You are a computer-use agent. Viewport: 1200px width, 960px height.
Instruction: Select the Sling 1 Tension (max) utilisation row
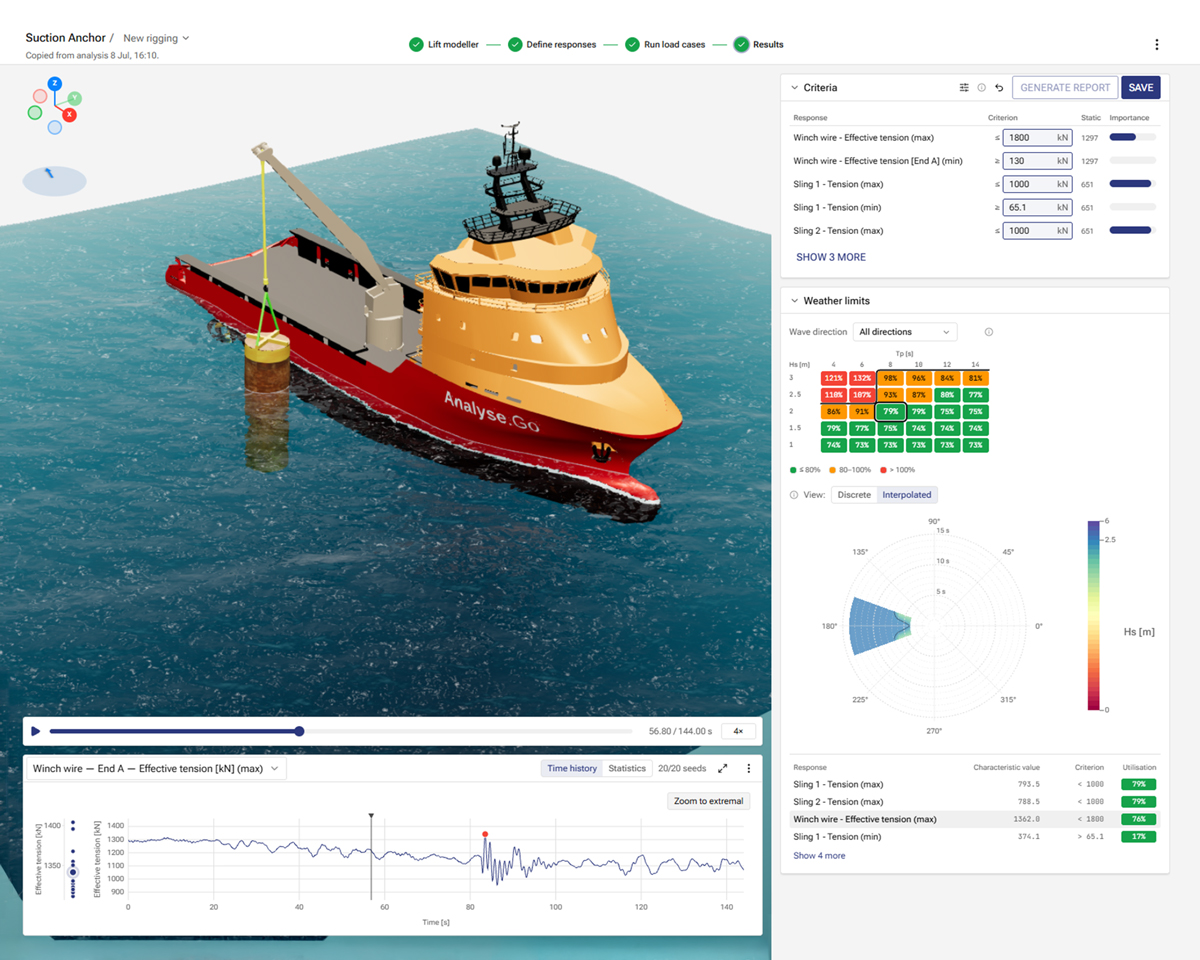pyautogui.click(x=975, y=784)
